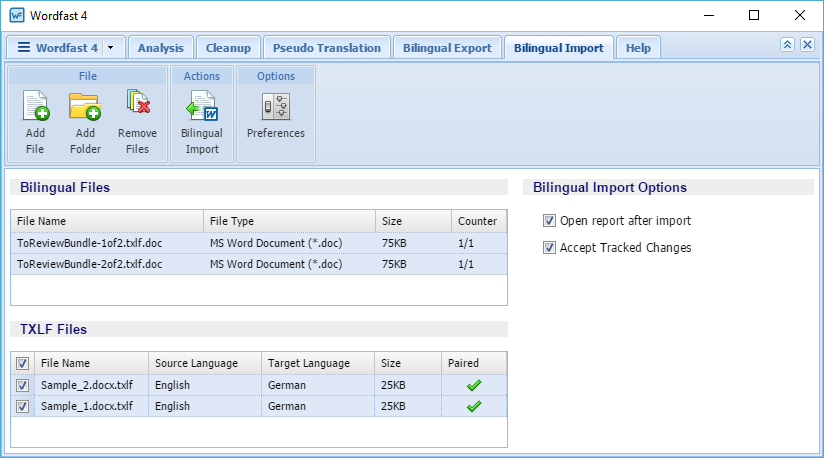
Task: Sort Bilingual Files by Counter column
Action: pyautogui.click(x=479, y=221)
